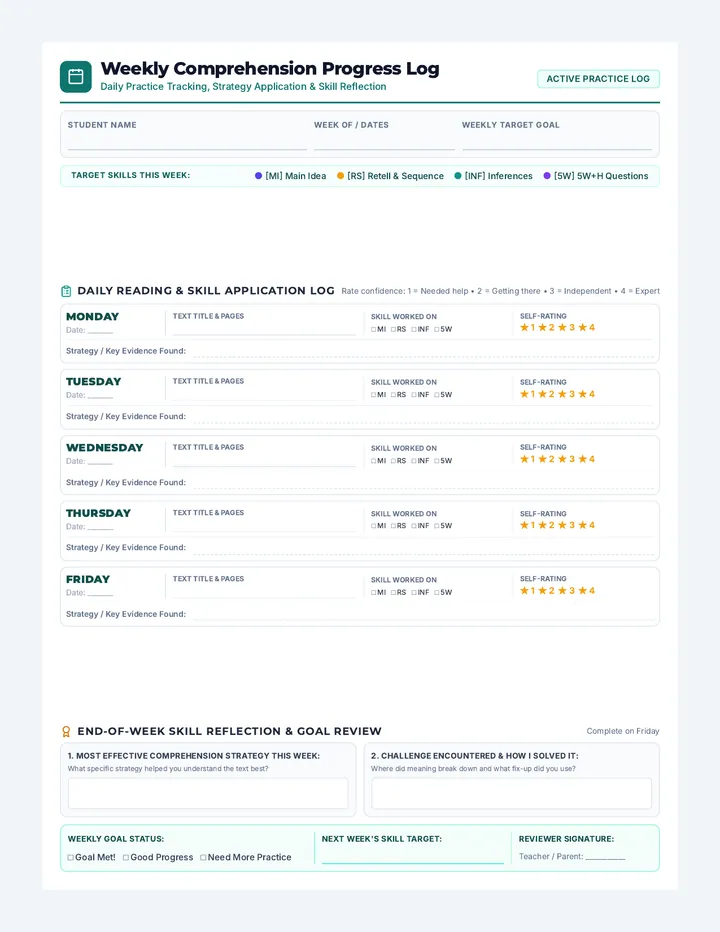Tick the Need More Practice checkbox
Screen dimensions: 720x932
(203, 858)
